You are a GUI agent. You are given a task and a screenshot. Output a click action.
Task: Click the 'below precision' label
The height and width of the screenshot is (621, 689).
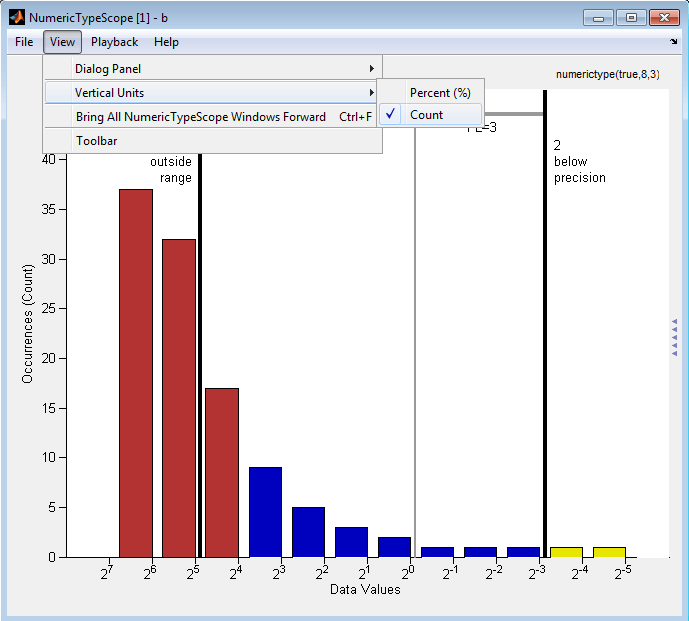[x=580, y=170]
